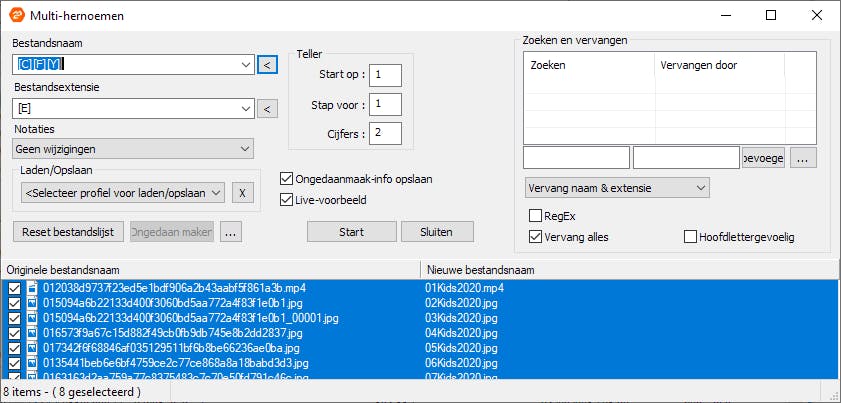Click file icon of 012038d9737f23ed5e1bdf906a2b43aabf5f861a3b.mp4
The image size is (841, 403).
point(32,289)
